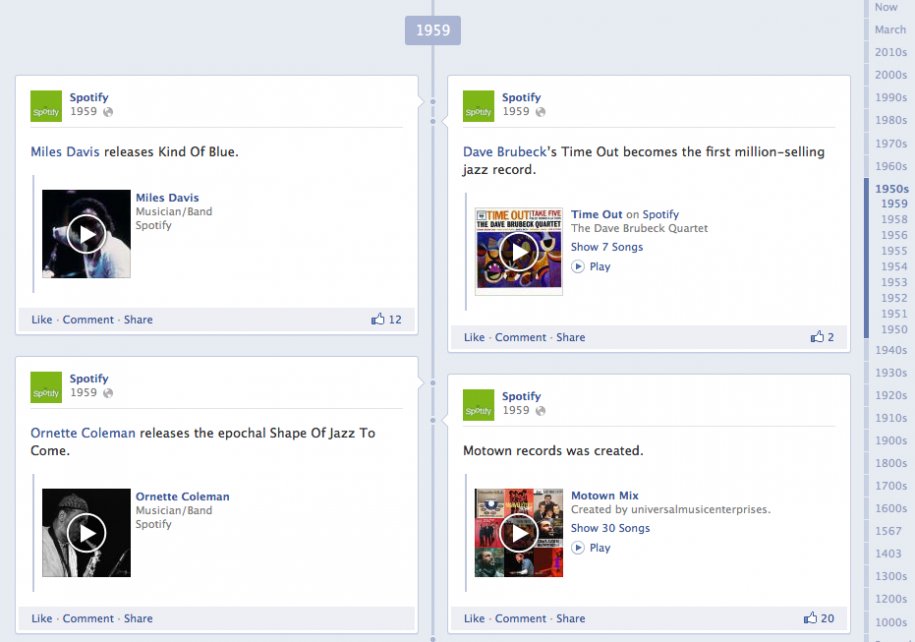Click the globe privacy icon on Miles Davis post

click(108, 112)
